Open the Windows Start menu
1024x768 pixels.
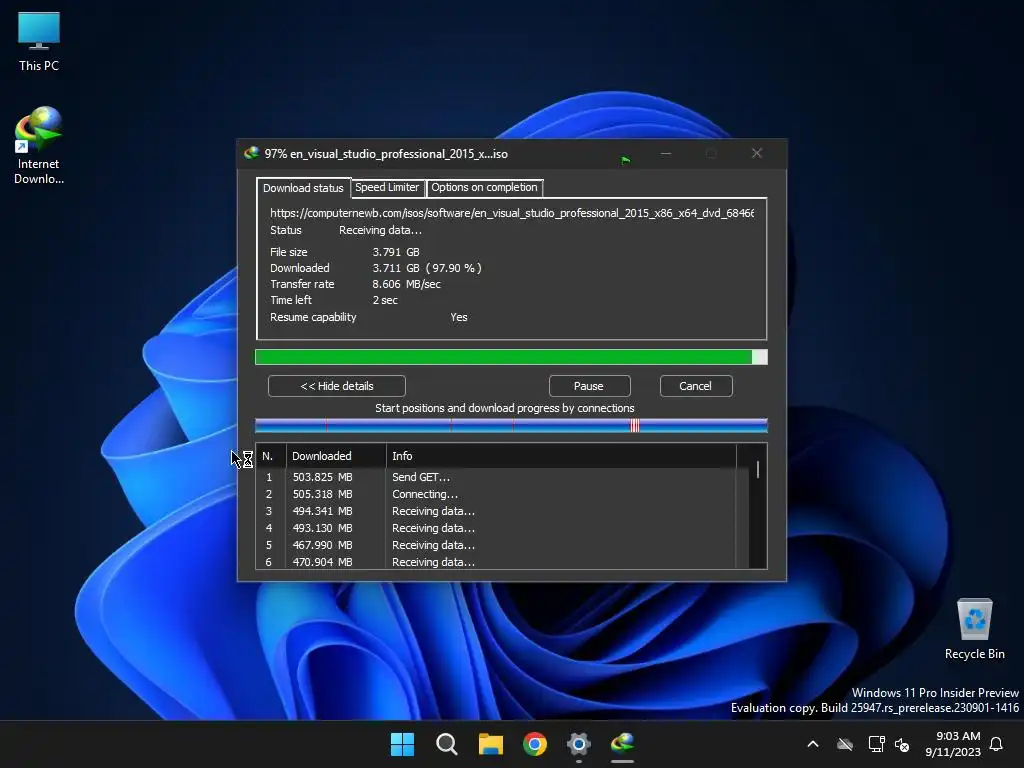click(x=402, y=744)
